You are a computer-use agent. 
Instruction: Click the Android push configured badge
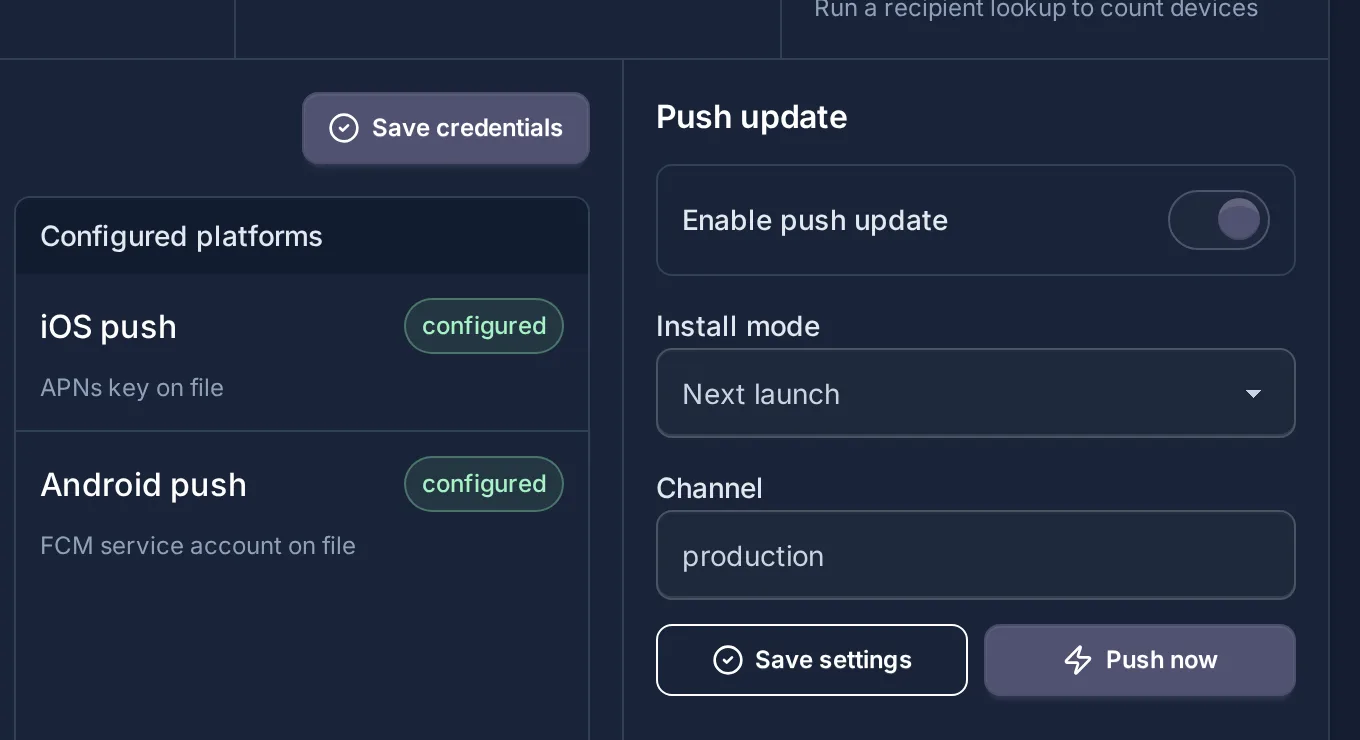click(484, 484)
